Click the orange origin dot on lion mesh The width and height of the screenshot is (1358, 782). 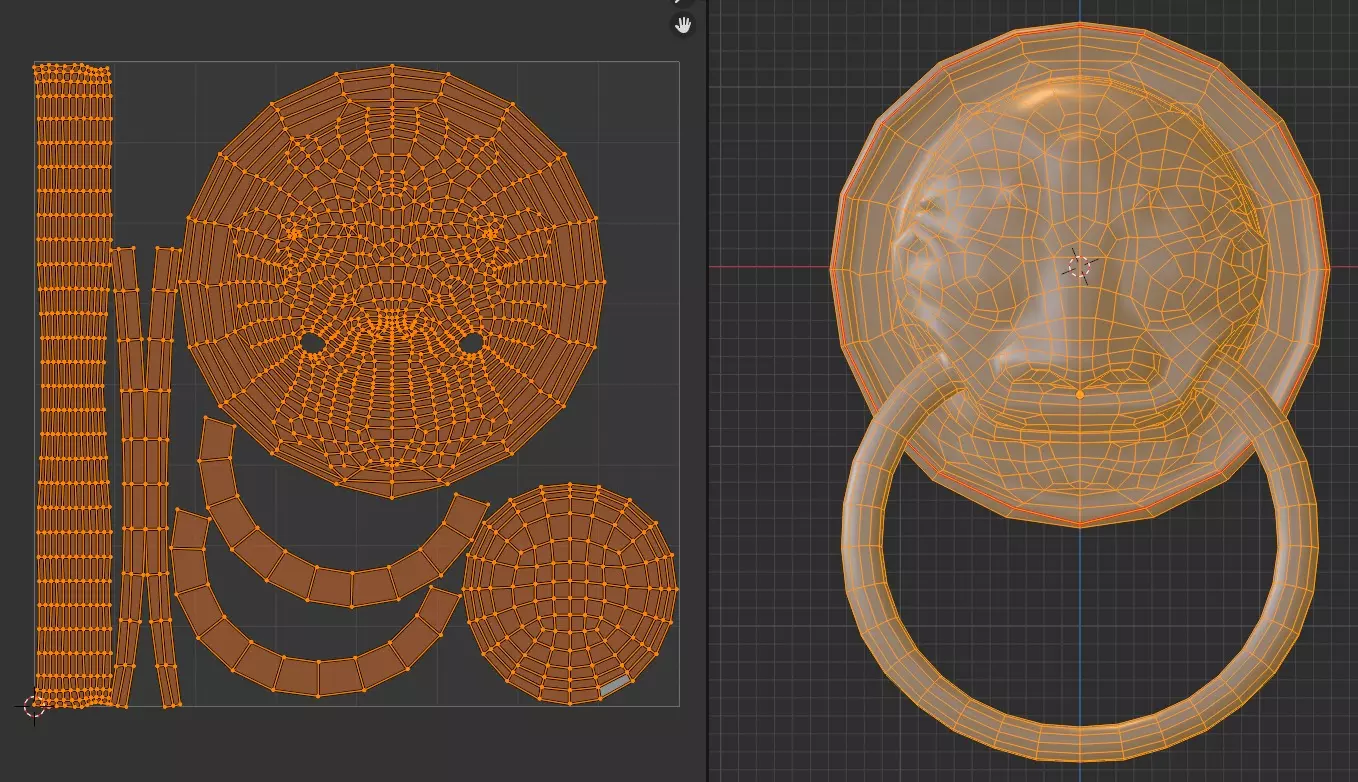coord(1080,395)
